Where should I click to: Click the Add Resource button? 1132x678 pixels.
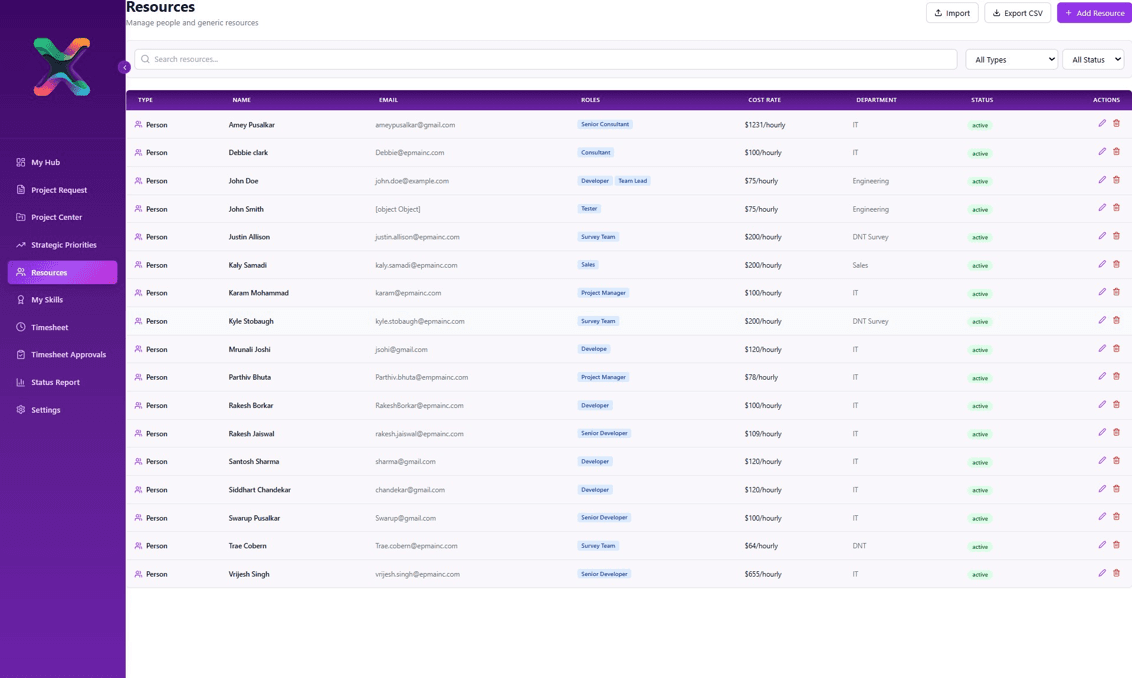click(x=1093, y=12)
